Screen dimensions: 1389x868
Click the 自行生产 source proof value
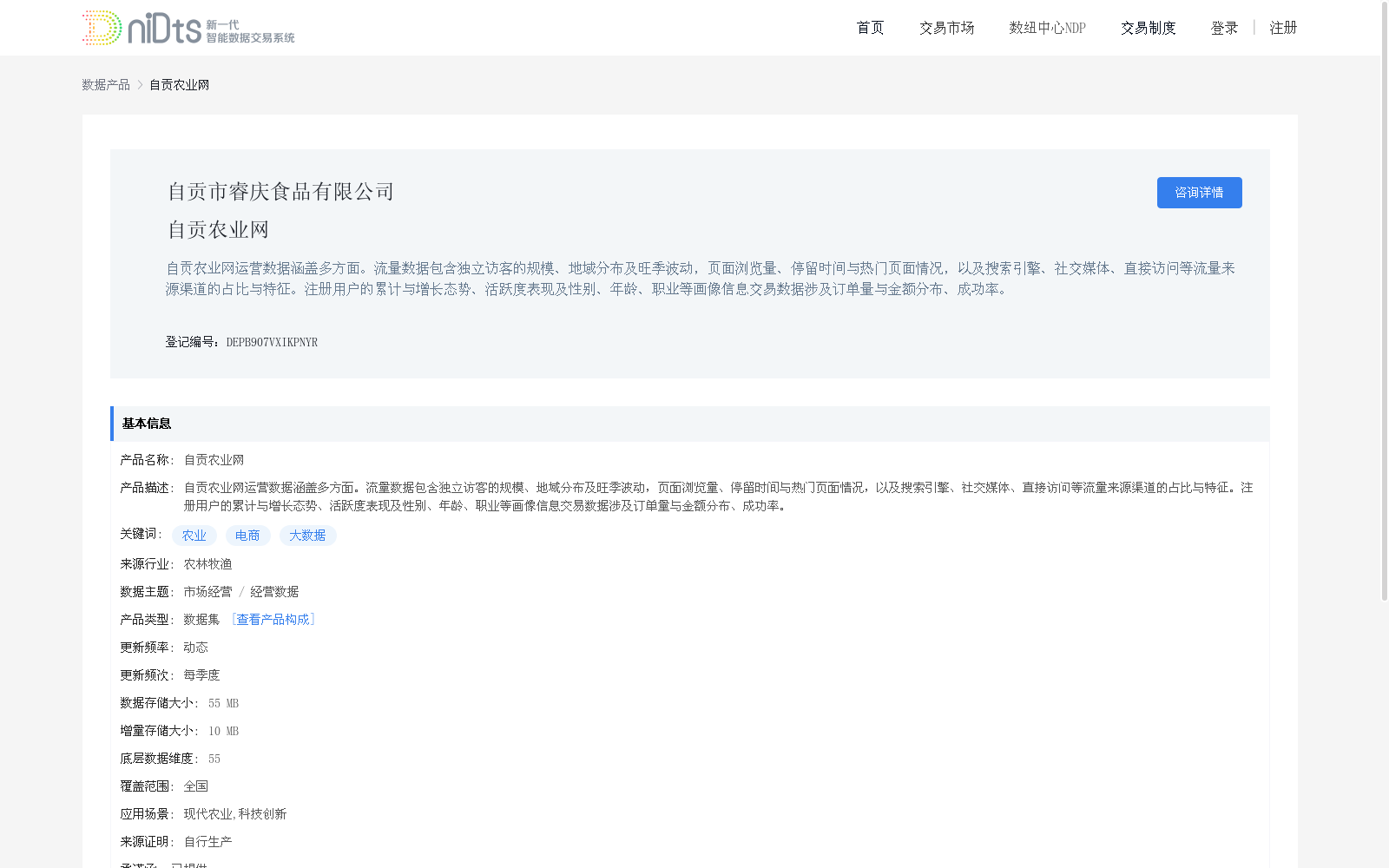pyautogui.click(x=207, y=841)
